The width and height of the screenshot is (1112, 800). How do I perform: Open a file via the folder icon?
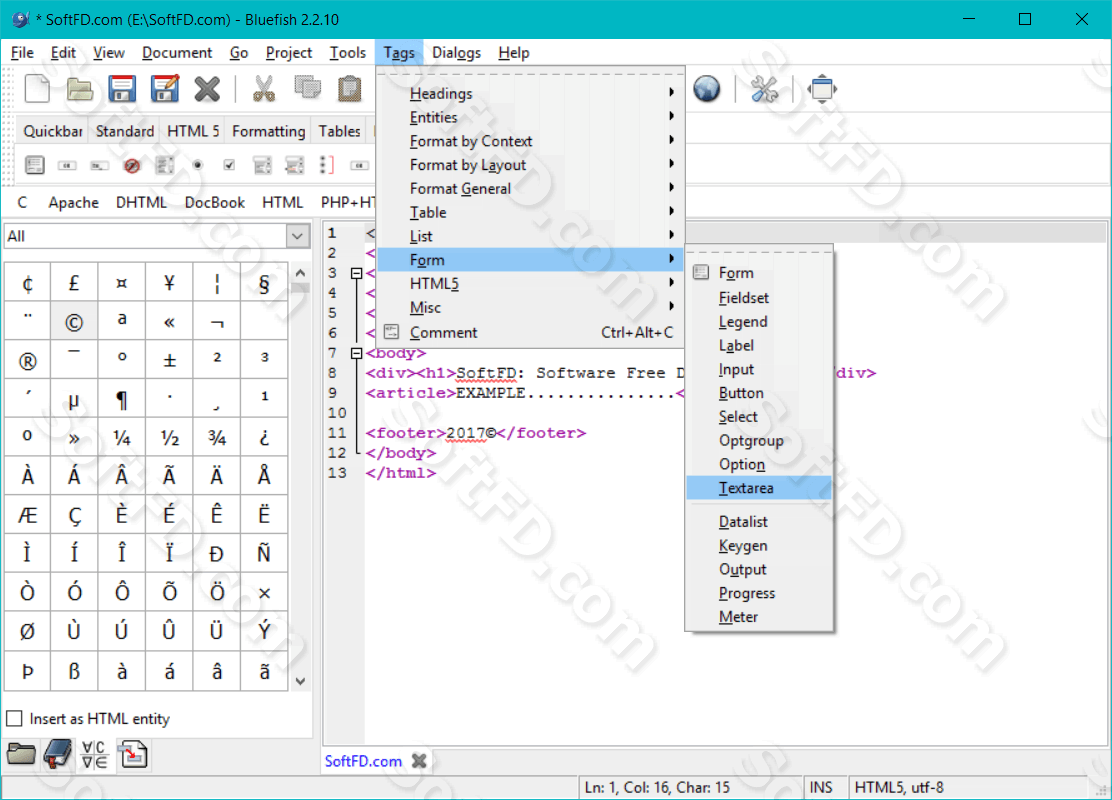pos(79,89)
